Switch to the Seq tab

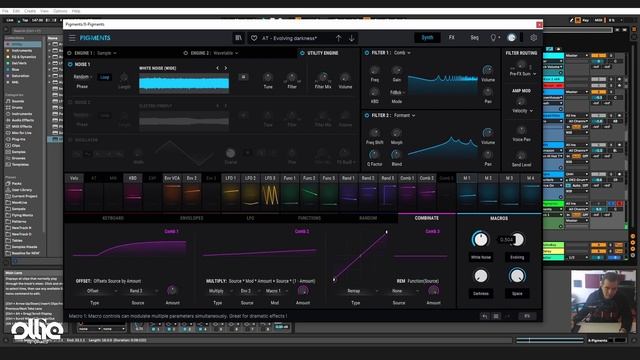click(474, 38)
